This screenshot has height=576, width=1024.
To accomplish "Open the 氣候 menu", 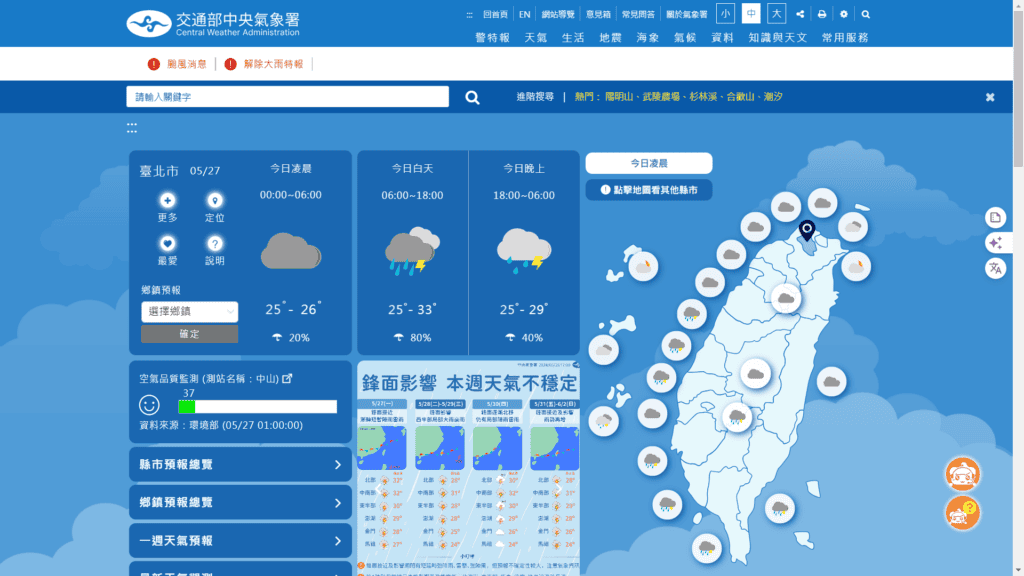I will 684,38.
